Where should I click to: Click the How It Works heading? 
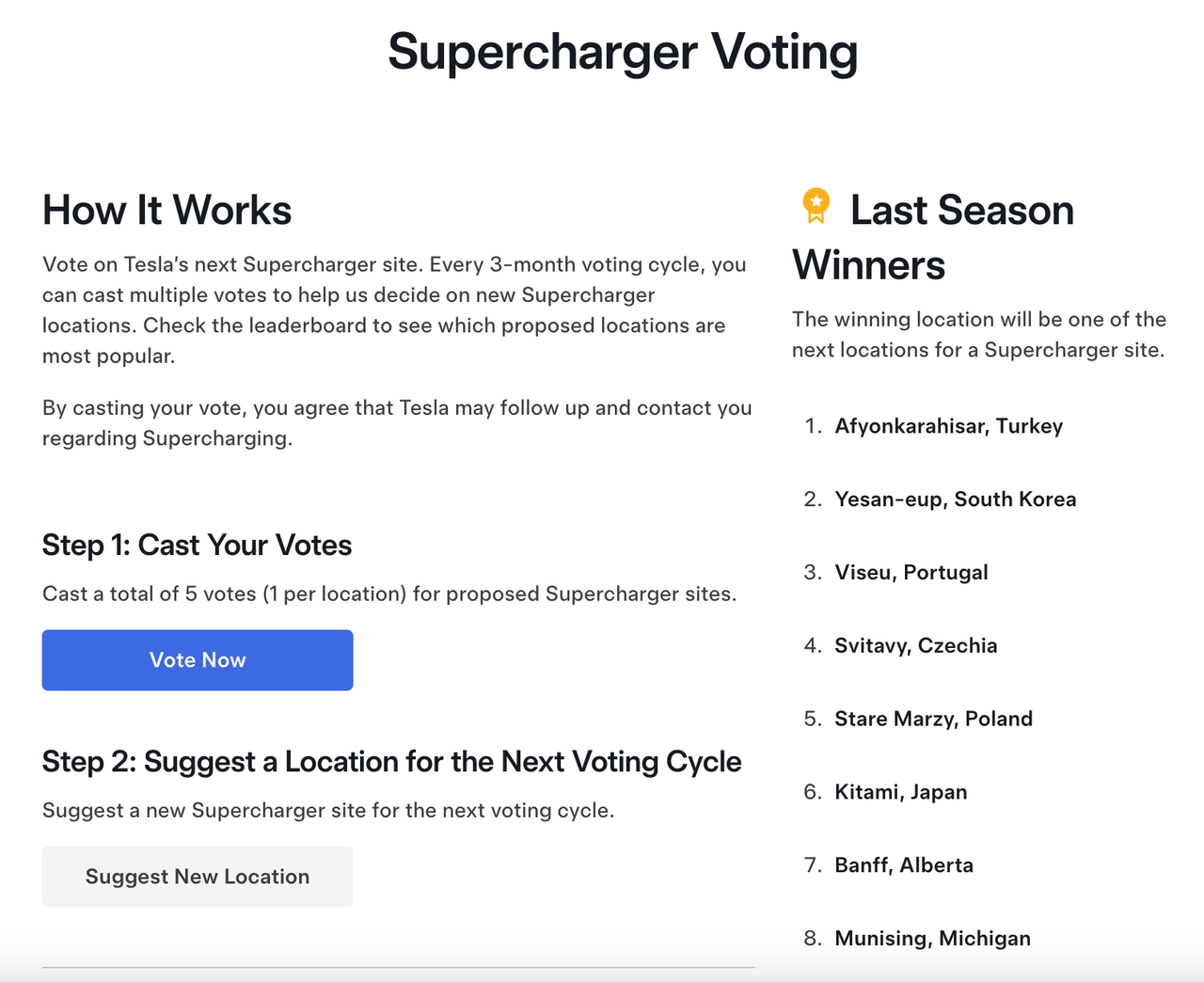pos(167,210)
